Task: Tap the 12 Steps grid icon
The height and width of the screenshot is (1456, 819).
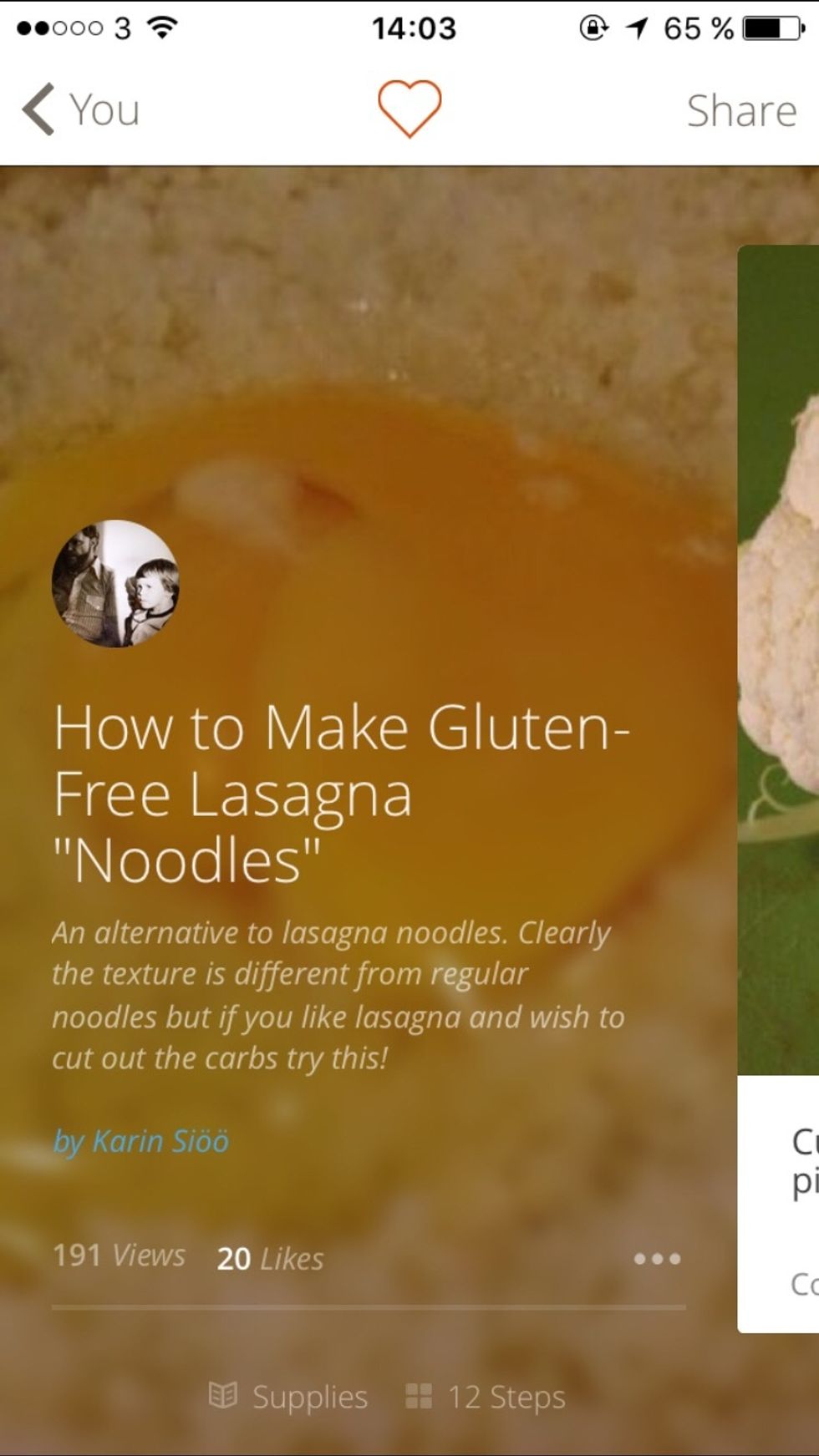Action: pyautogui.click(x=418, y=1396)
